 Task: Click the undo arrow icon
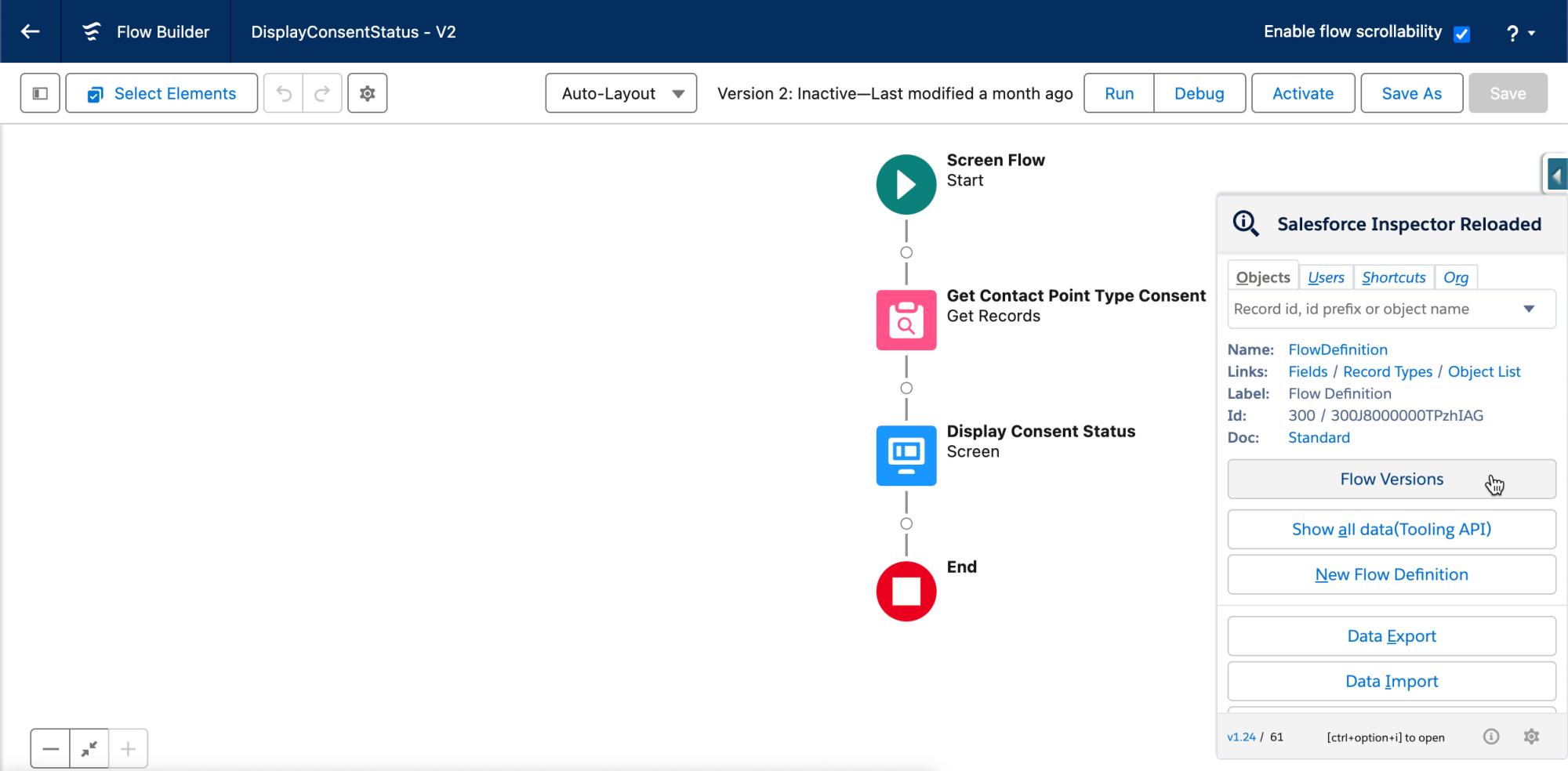point(284,94)
